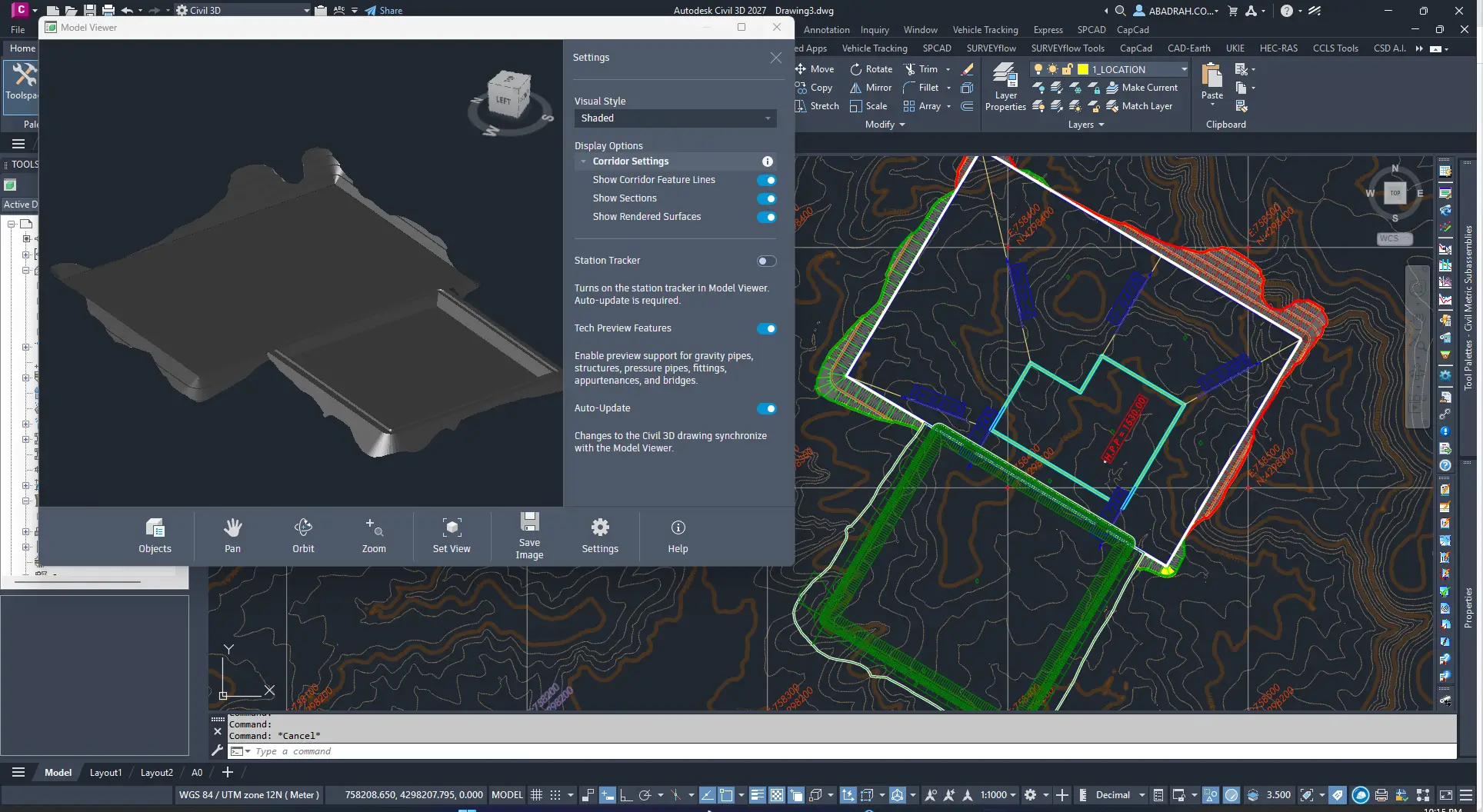This screenshot has height=812, width=1483.
Task: Click the Corridor Settings info icon
Action: tap(767, 161)
